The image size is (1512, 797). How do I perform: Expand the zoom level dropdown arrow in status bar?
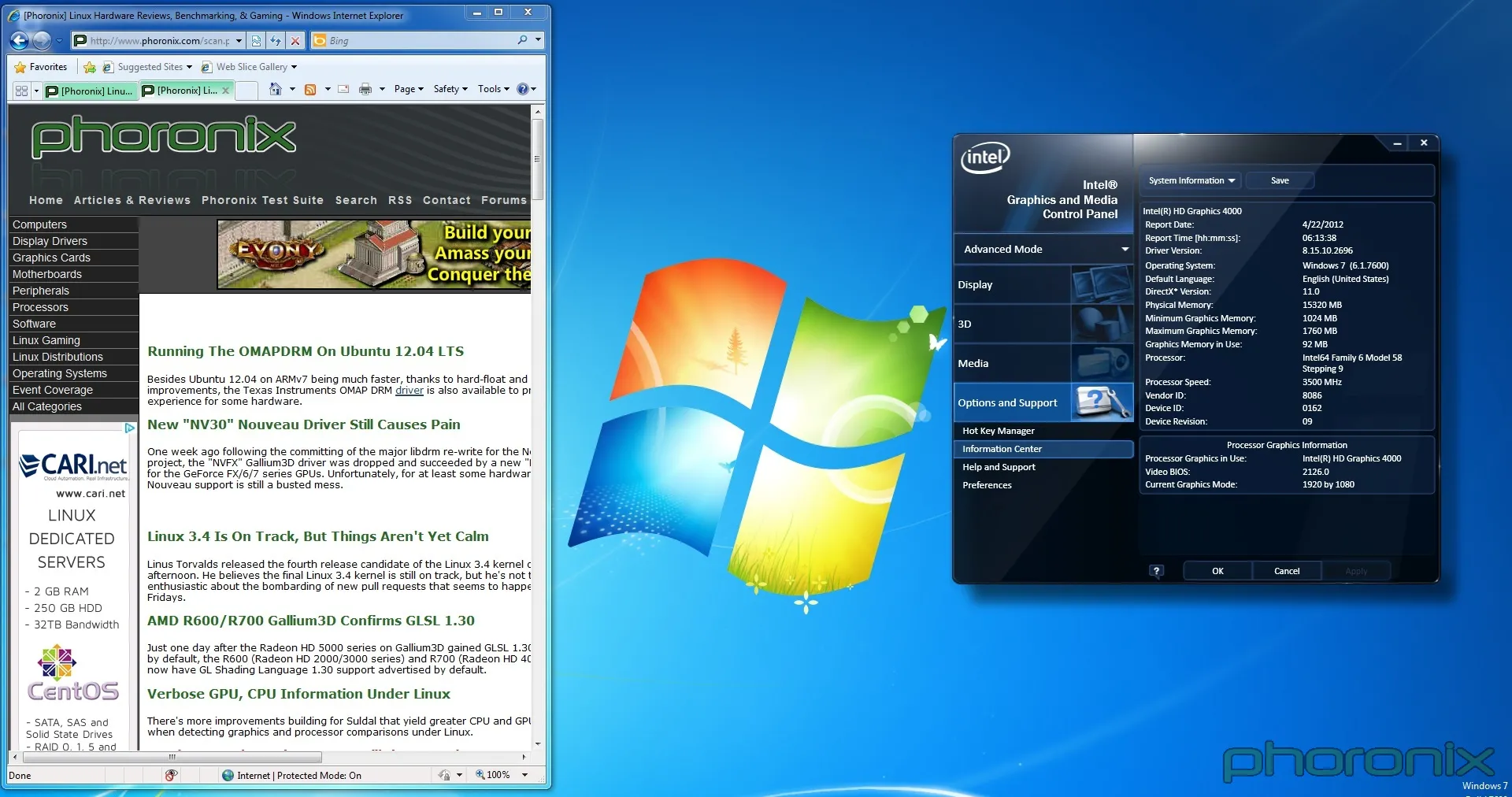[x=524, y=775]
